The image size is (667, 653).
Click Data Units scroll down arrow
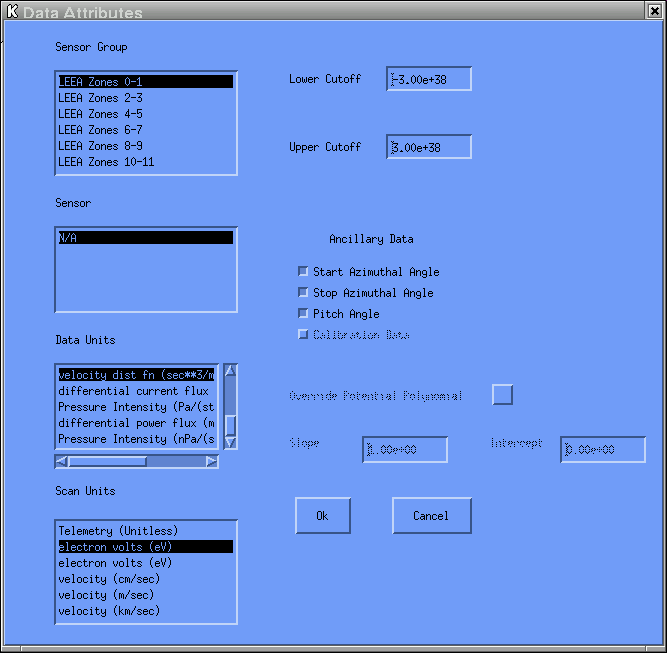(230, 442)
